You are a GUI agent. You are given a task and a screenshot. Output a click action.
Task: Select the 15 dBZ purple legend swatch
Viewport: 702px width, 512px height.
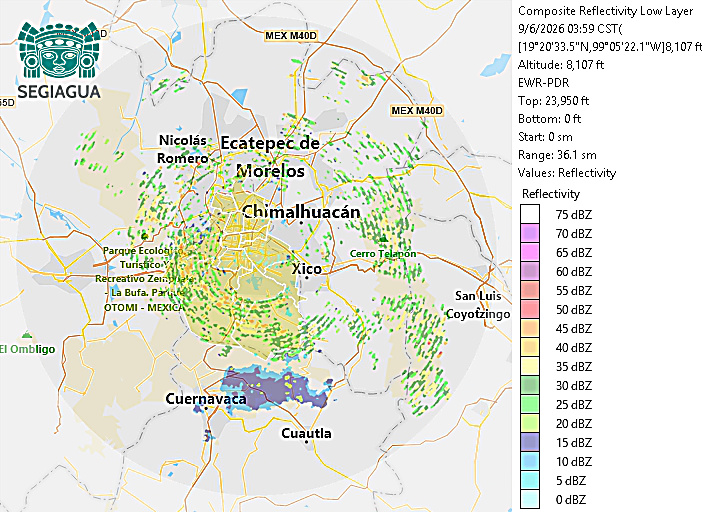tap(530, 442)
